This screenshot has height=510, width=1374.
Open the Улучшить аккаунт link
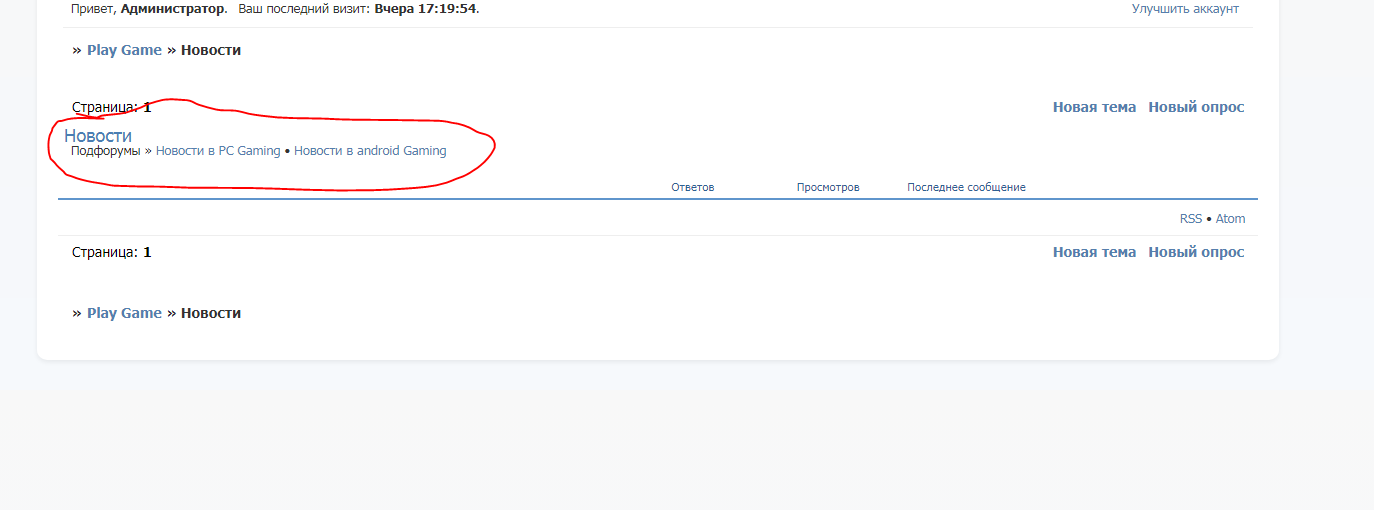[1185, 9]
